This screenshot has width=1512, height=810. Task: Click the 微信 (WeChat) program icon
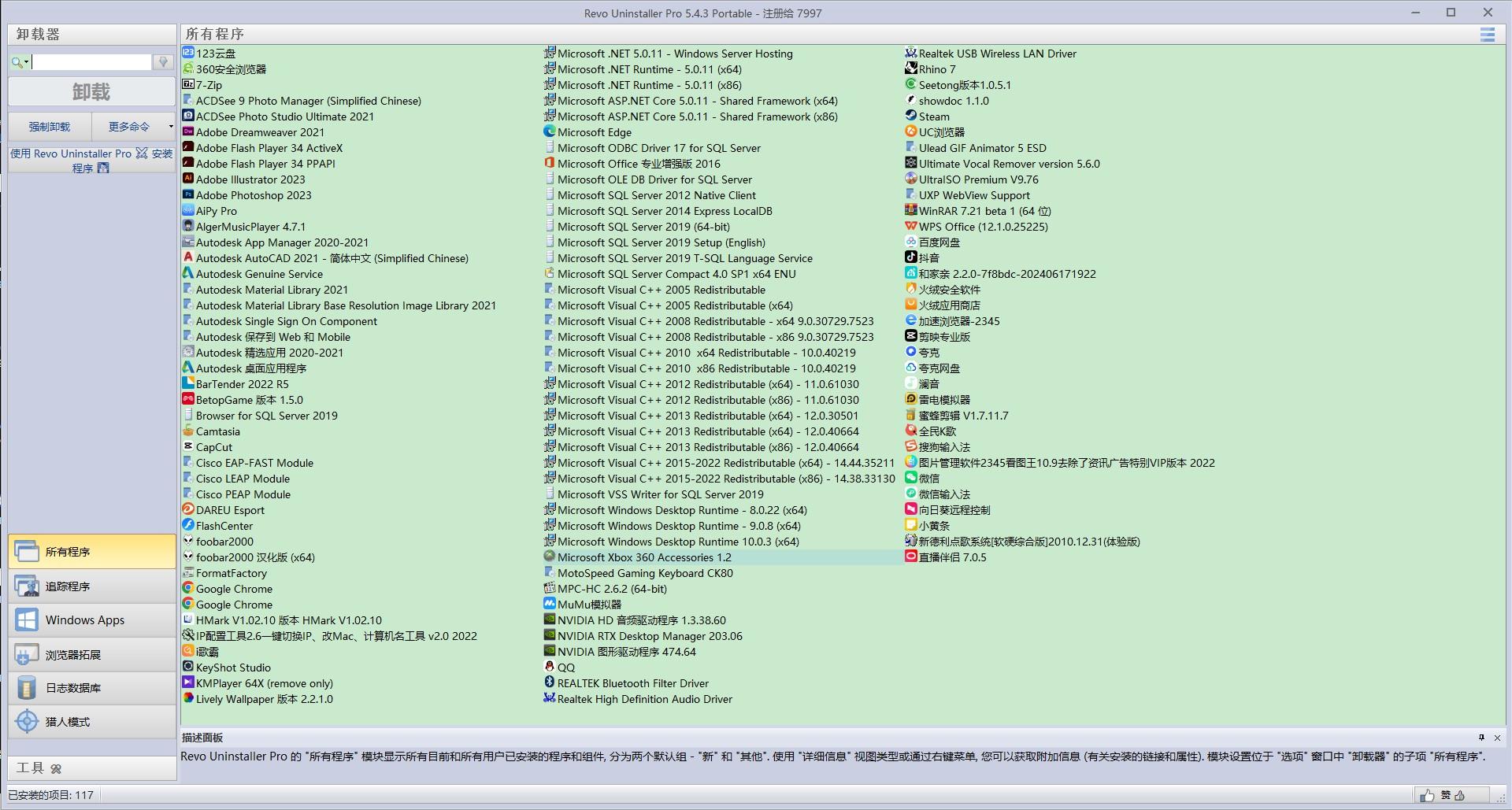tap(910, 479)
